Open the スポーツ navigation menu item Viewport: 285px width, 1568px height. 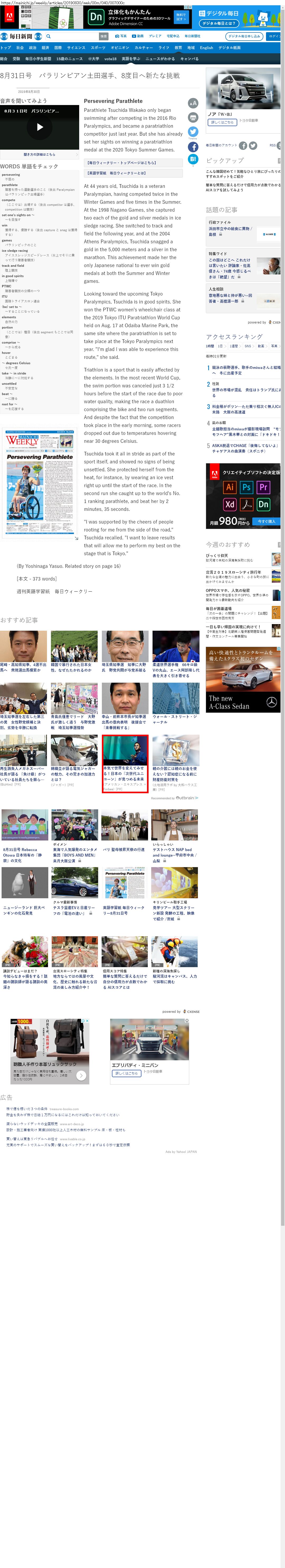click(x=98, y=47)
